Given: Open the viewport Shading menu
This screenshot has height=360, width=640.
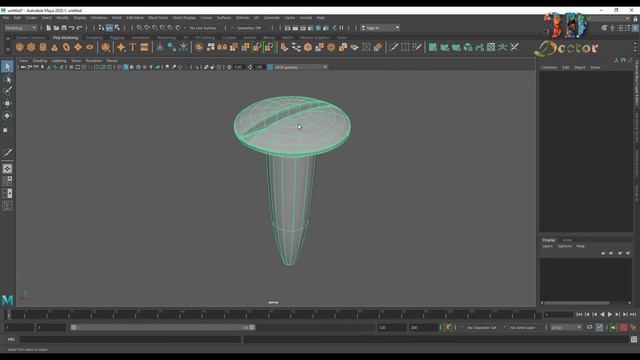Looking at the screenshot, I should [40, 61].
